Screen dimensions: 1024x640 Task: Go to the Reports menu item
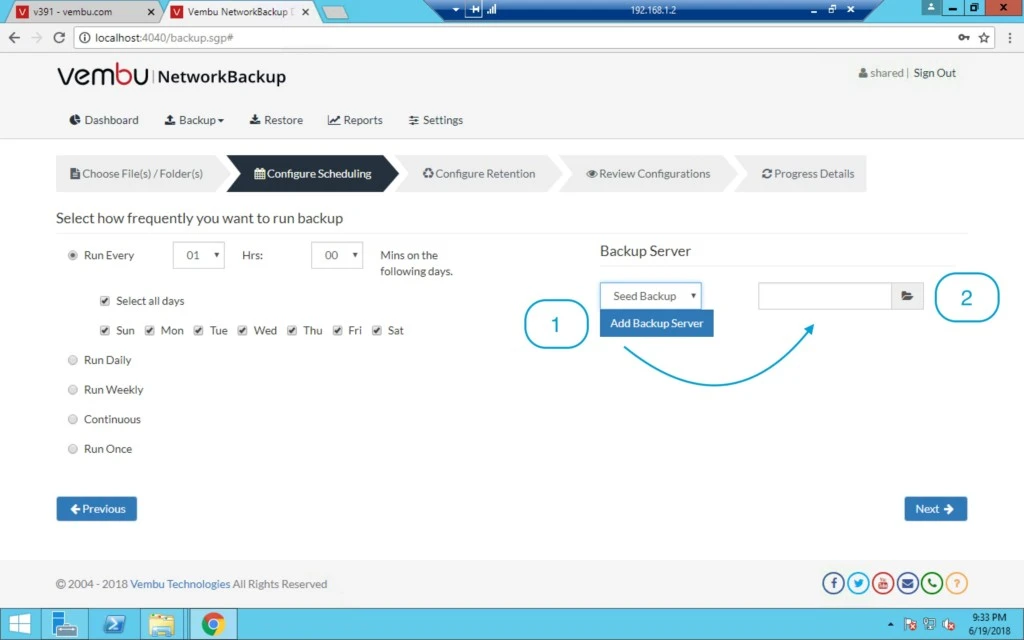(x=355, y=120)
